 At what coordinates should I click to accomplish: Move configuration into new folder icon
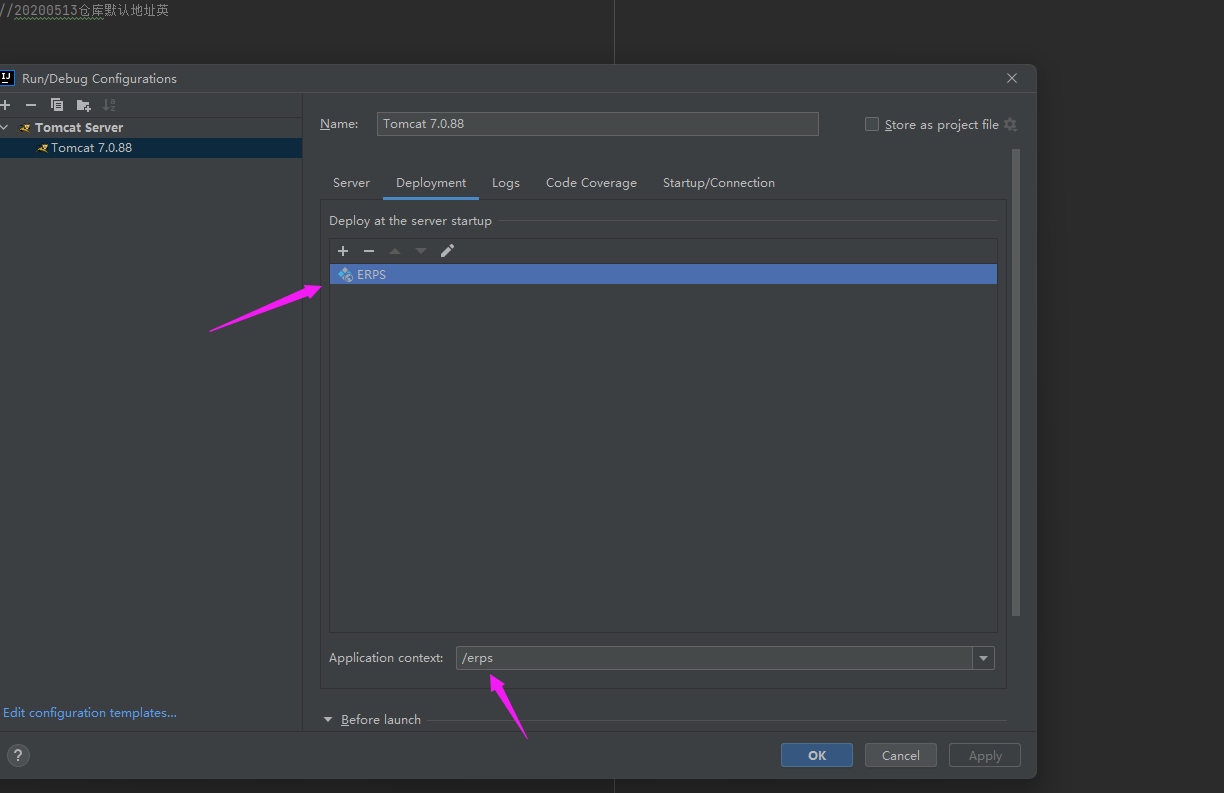point(84,105)
